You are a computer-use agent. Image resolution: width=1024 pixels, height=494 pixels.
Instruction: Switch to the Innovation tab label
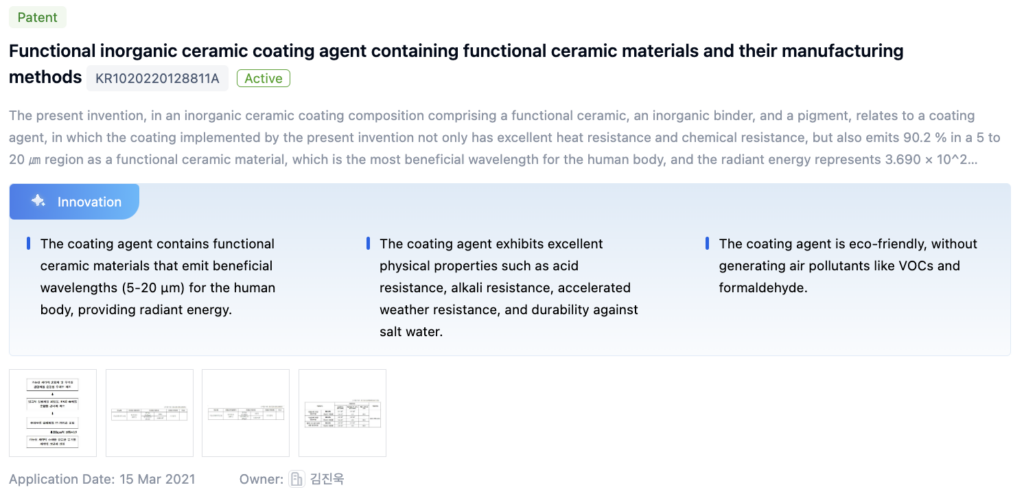click(x=89, y=201)
